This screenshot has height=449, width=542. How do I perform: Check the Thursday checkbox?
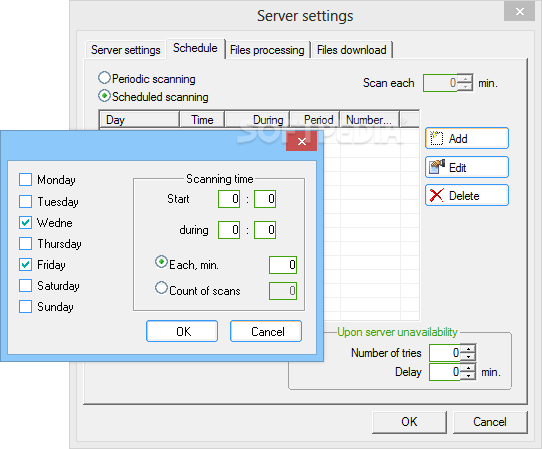point(26,243)
